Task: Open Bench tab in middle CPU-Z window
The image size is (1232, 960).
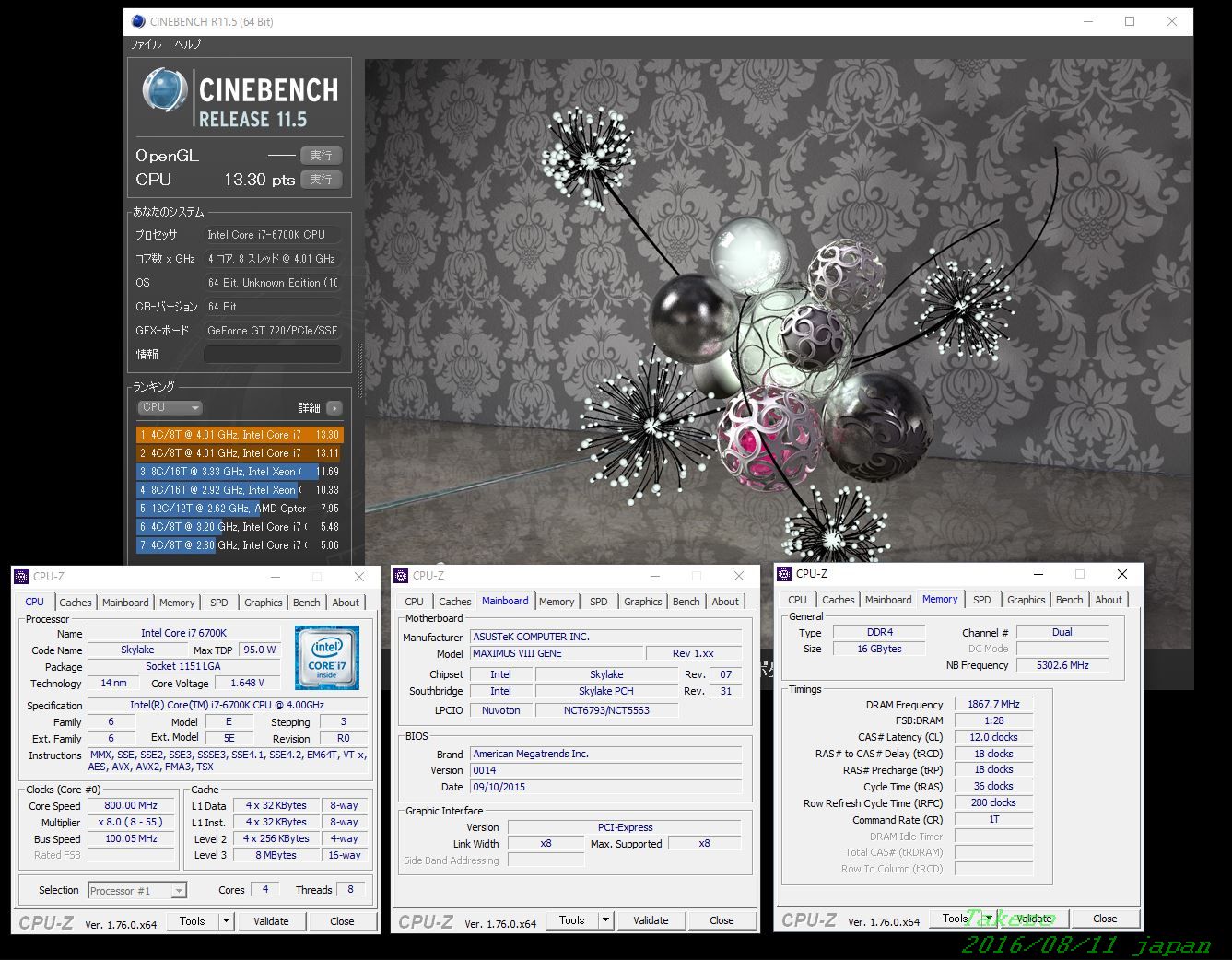Action: 686,602
